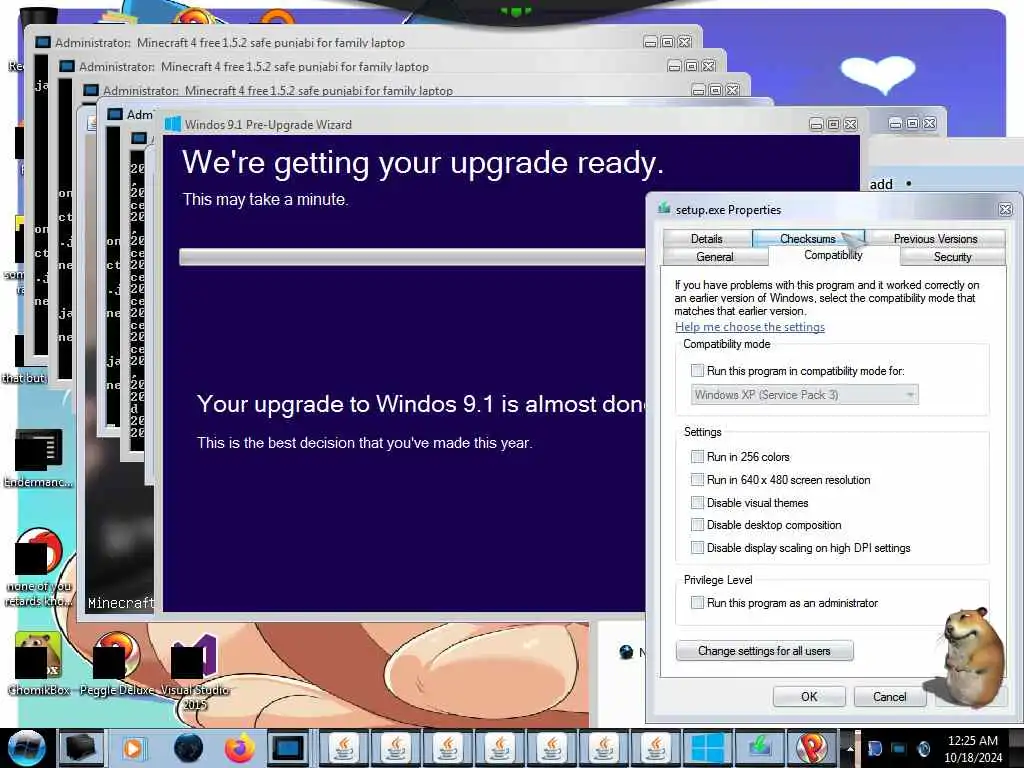
Task: Open the taskbar clock showing 12:25 AM
Action: tap(973, 749)
